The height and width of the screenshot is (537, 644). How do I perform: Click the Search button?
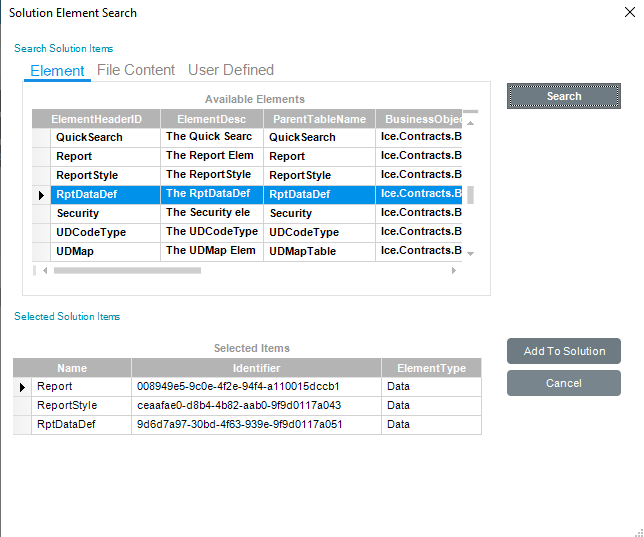564,96
